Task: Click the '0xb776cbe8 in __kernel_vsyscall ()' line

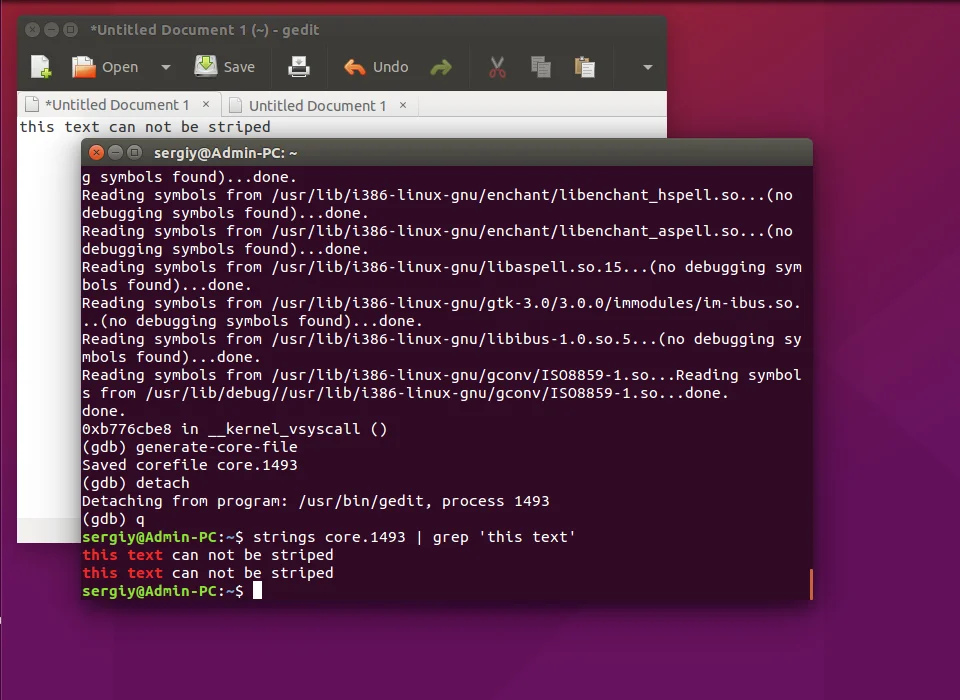Action: (x=234, y=429)
